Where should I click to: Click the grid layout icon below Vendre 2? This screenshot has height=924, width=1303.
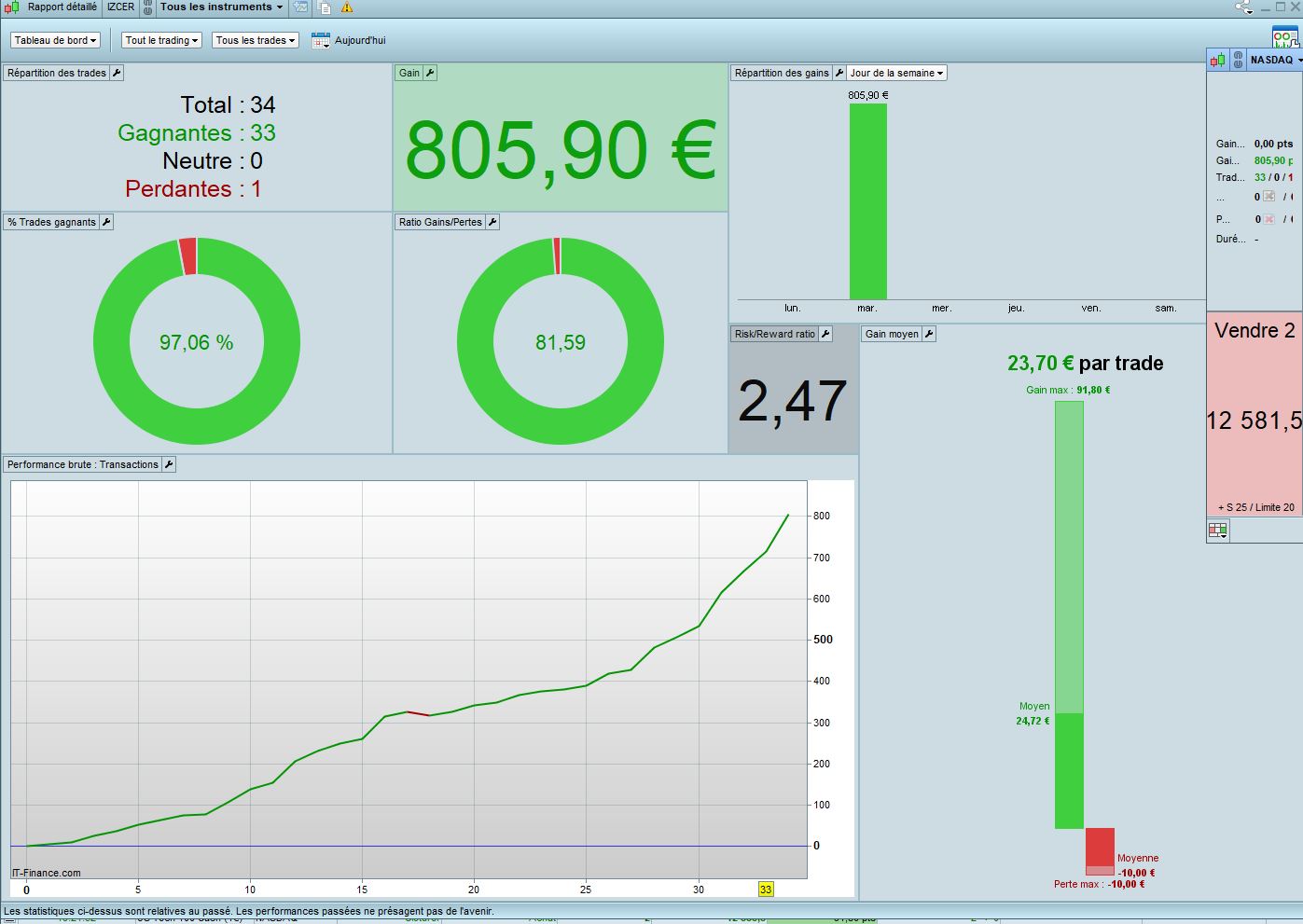tap(1218, 531)
